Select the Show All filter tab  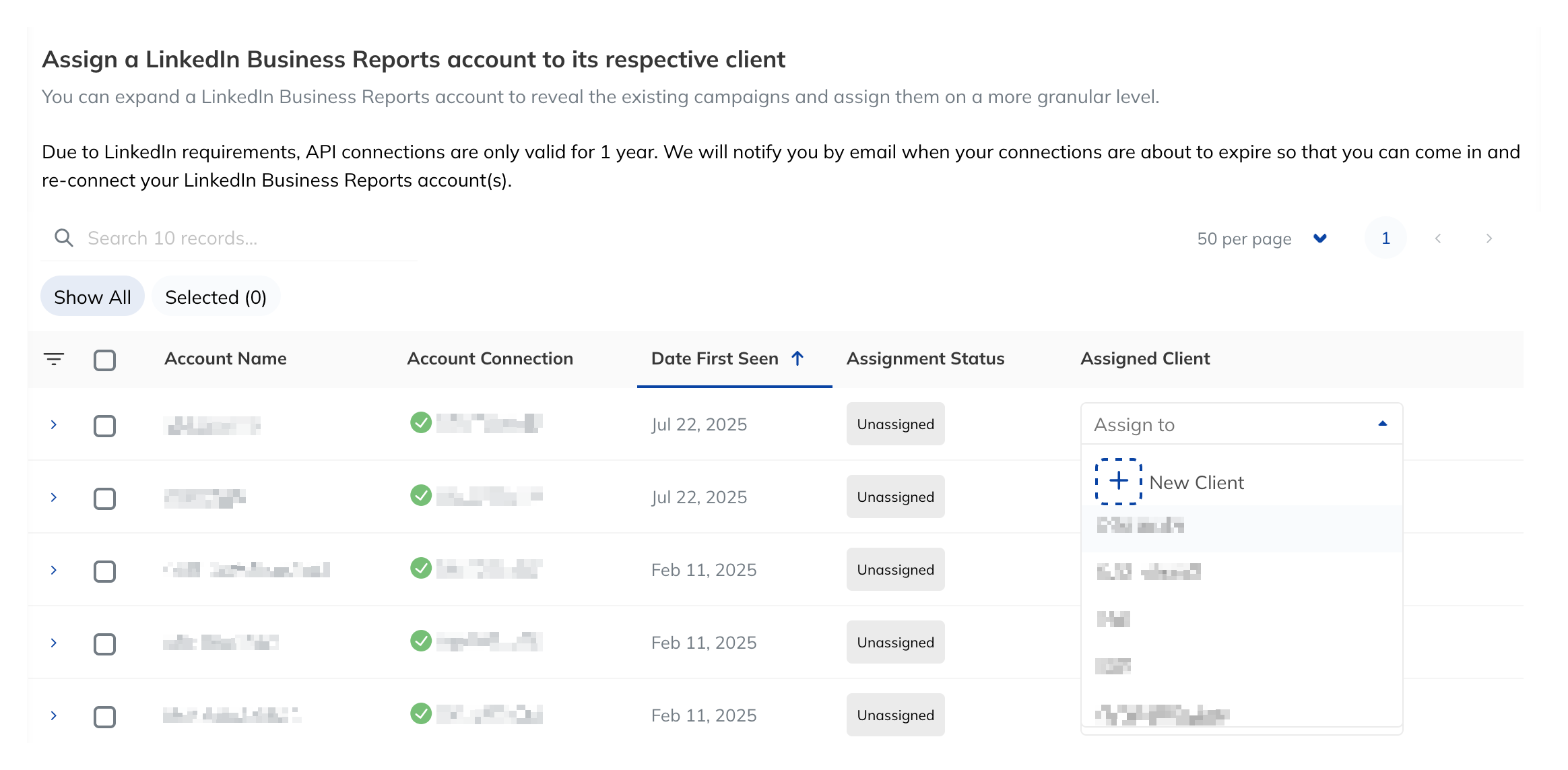92,296
